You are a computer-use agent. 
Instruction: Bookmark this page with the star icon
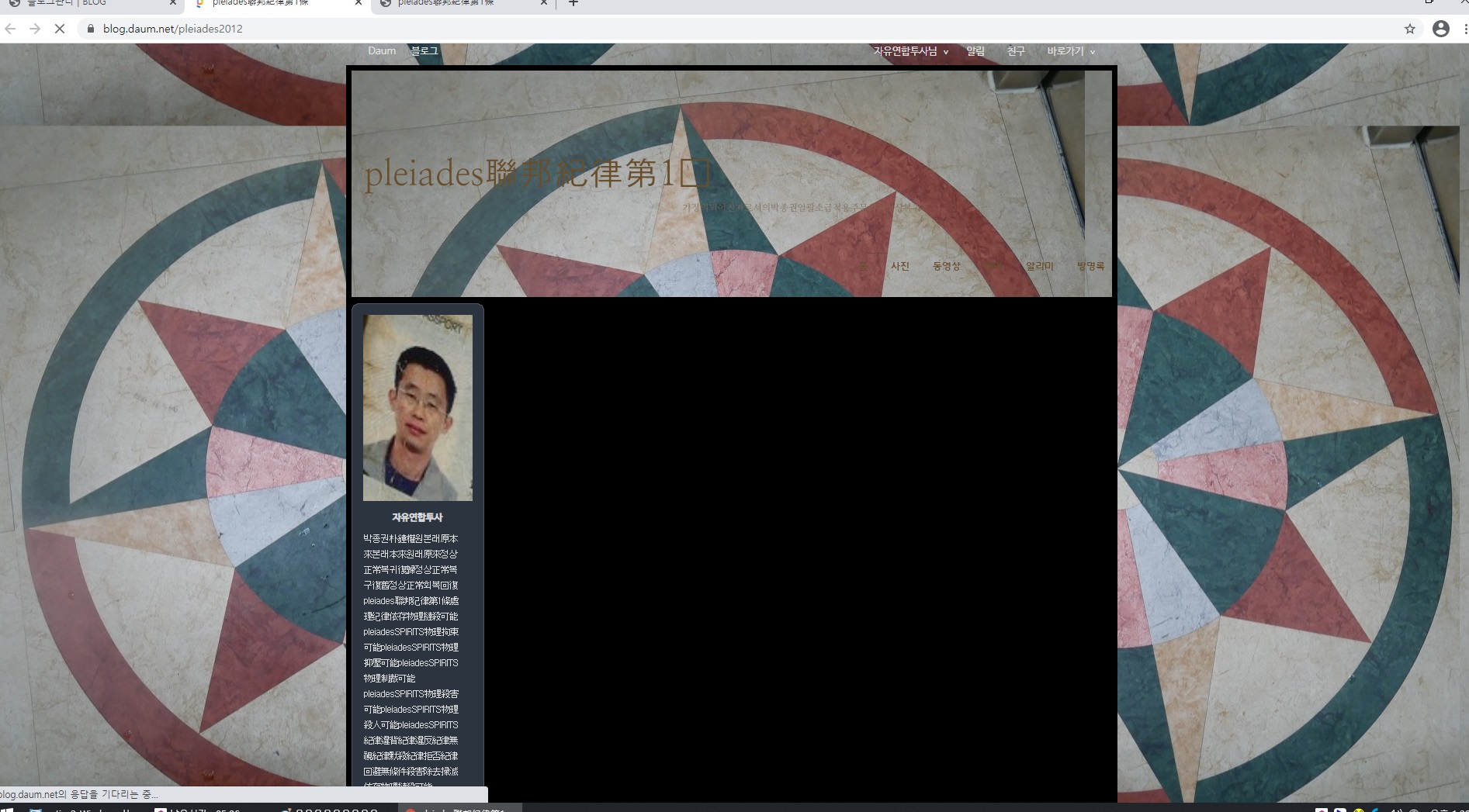[1410, 29]
